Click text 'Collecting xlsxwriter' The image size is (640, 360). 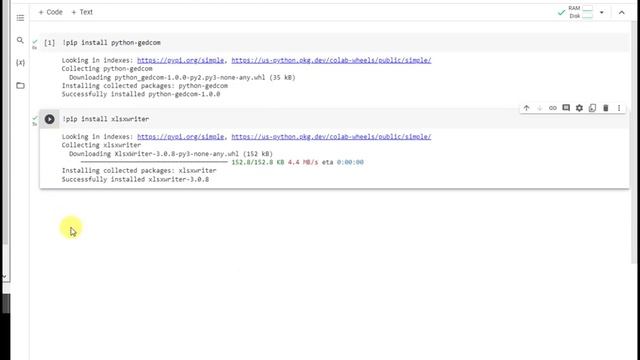pos(101,145)
